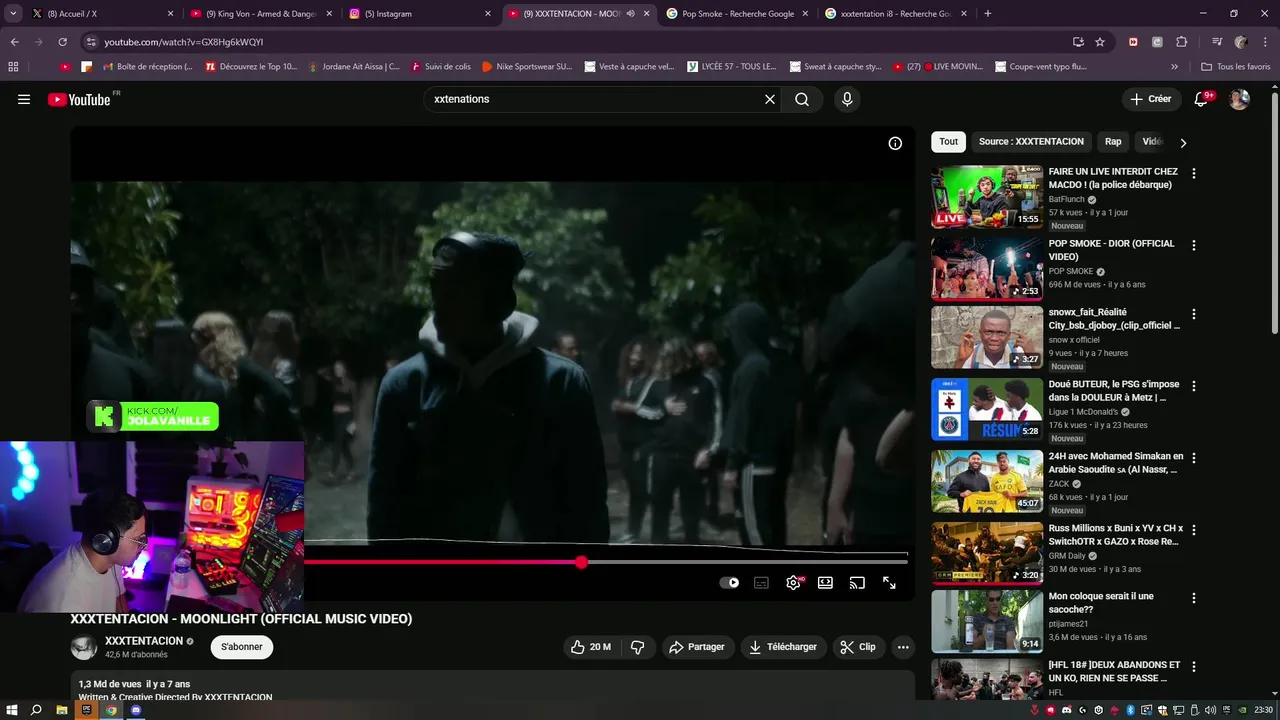This screenshot has width=1280, height=720.
Task: Click the red playhead on progress bar
Action: [x=581, y=562]
